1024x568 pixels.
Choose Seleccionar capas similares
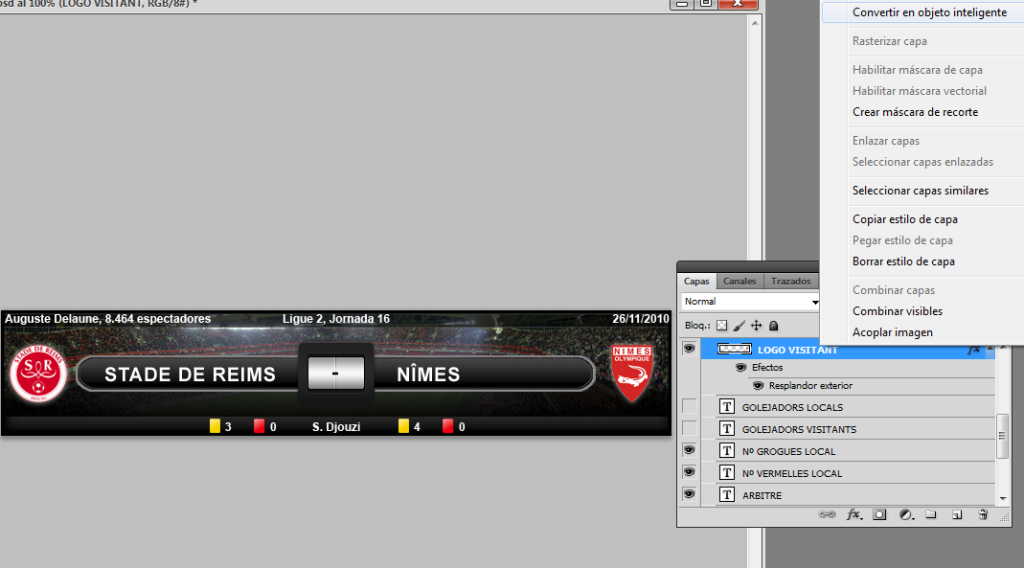pyautogui.click(x=920, y=191)
